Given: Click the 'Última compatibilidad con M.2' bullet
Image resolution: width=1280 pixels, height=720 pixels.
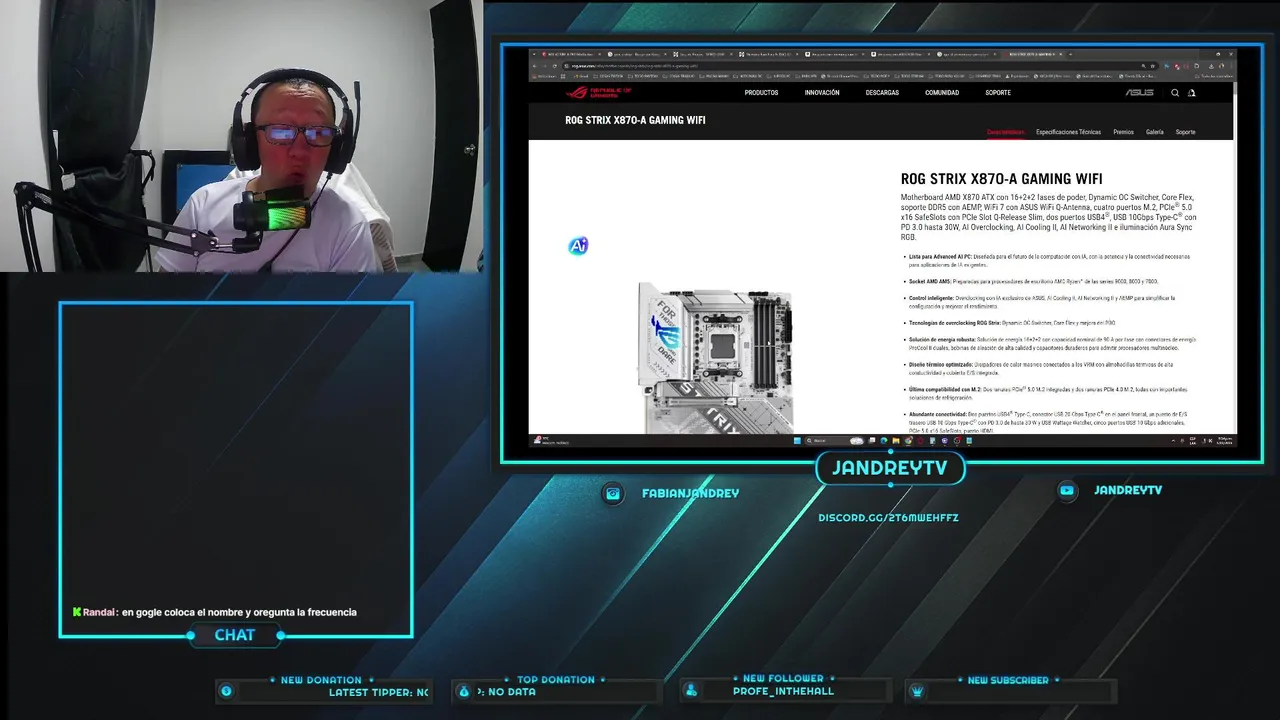Looking at the screenshot, I should click(x=1048, y=393).
